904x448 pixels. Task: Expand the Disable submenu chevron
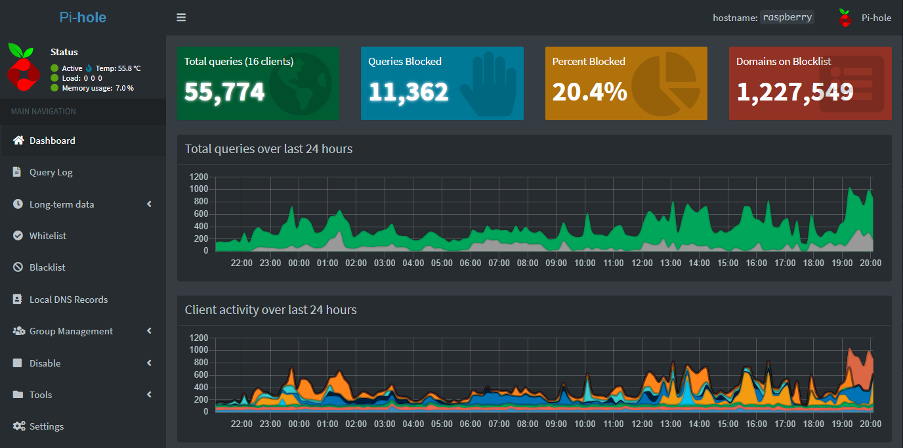[149, 363]
